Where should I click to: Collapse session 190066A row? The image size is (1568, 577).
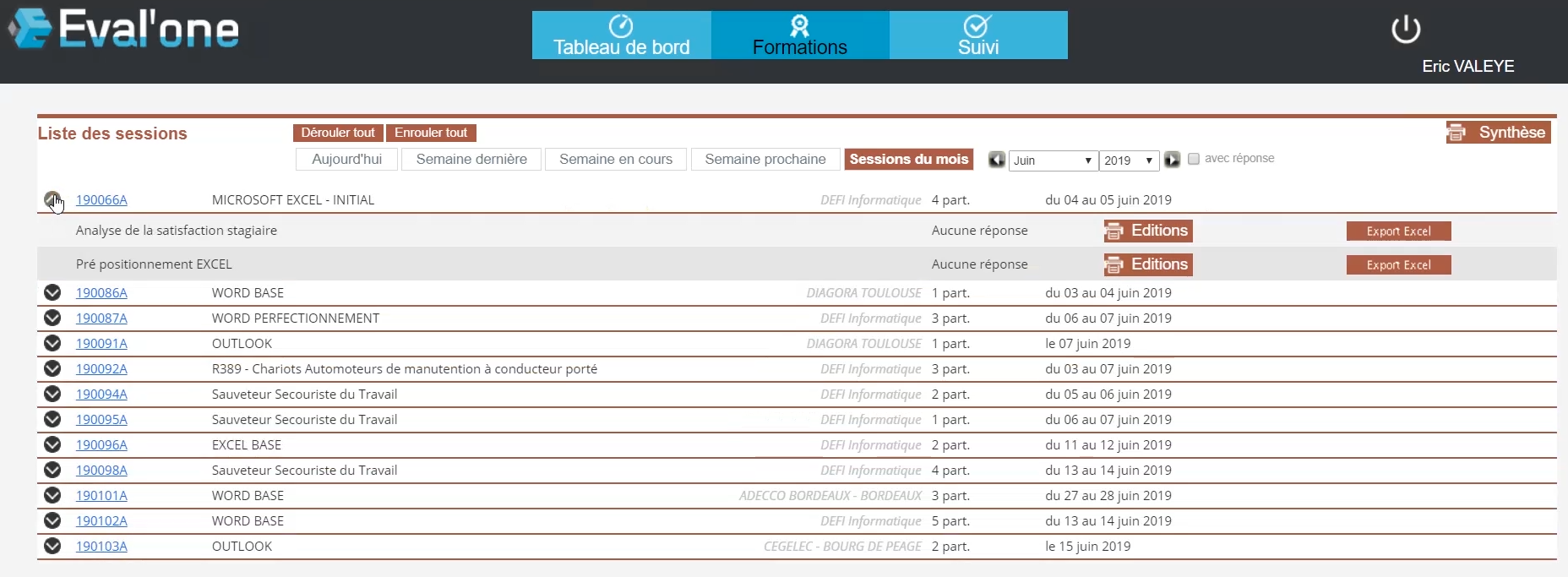[x=52, y=200]
